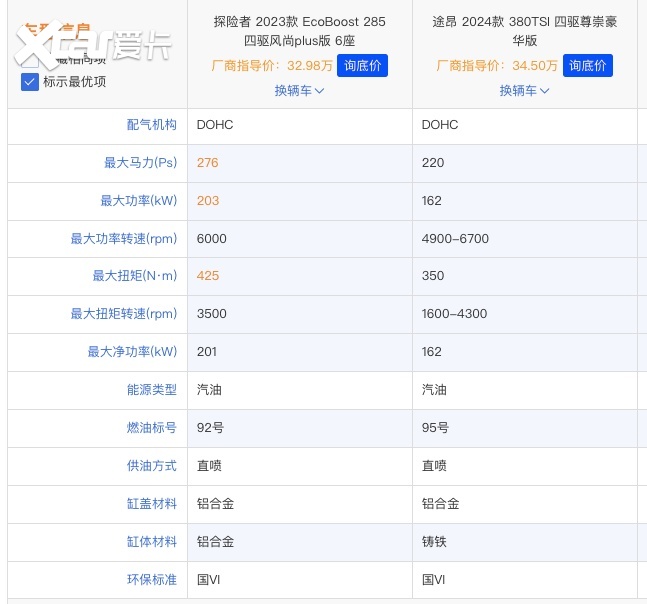Click the 最大功率转速(rpm) label

(124, 238)
